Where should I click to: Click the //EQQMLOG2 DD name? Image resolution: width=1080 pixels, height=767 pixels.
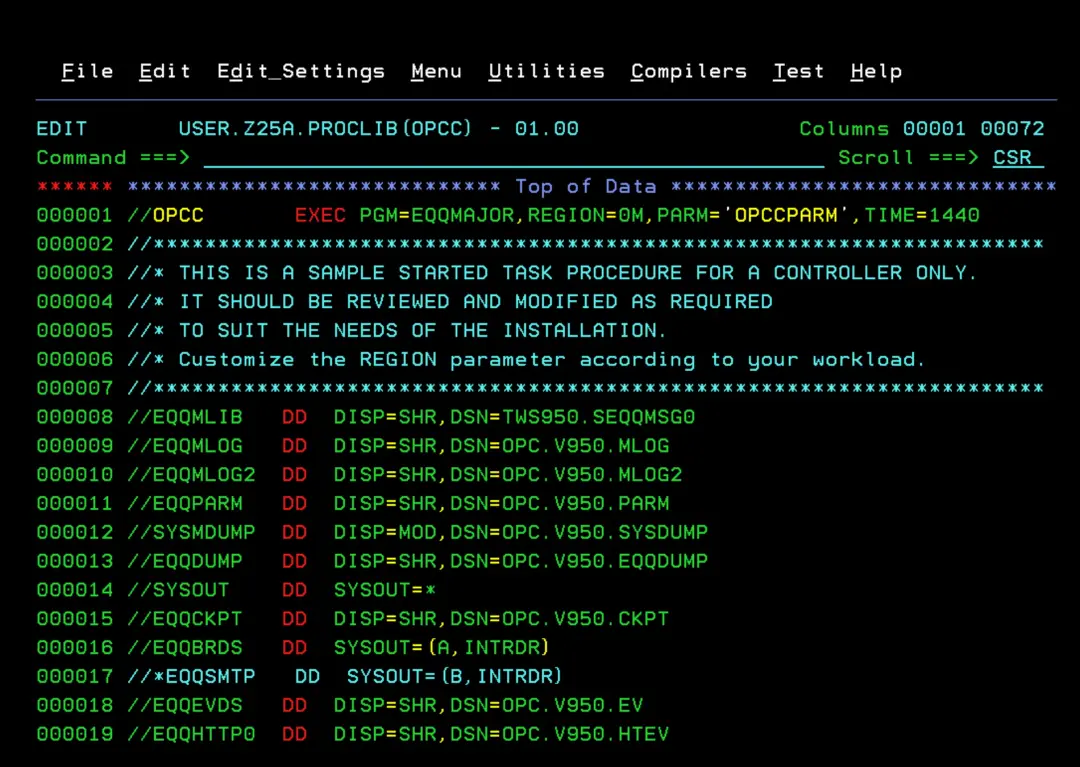(191, 476)
